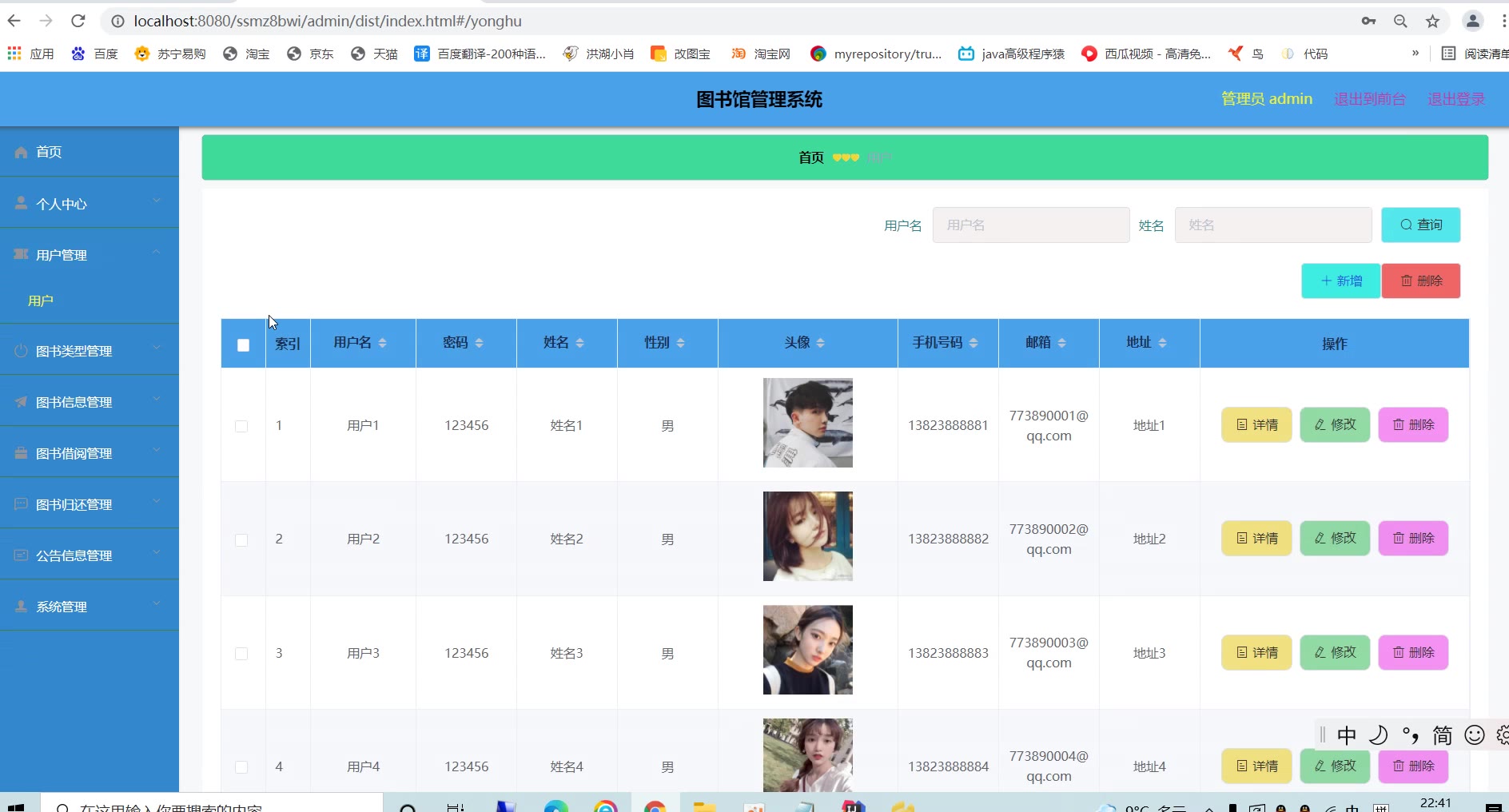
Task: Open the 阅读清单 reading list
Action: [x=1475, y=54]
